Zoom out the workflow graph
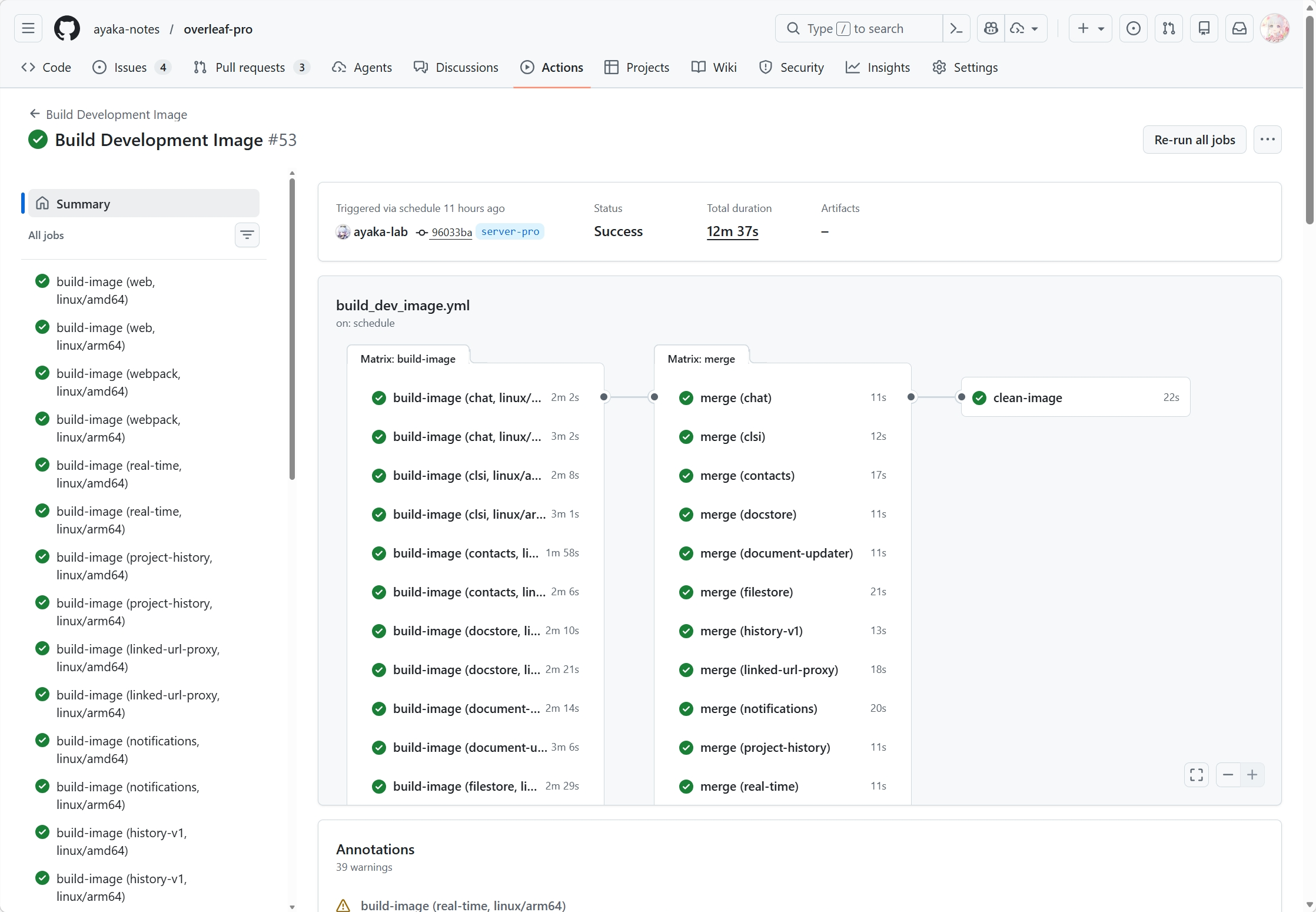 pyautogui.click(x=1228, y=775)
